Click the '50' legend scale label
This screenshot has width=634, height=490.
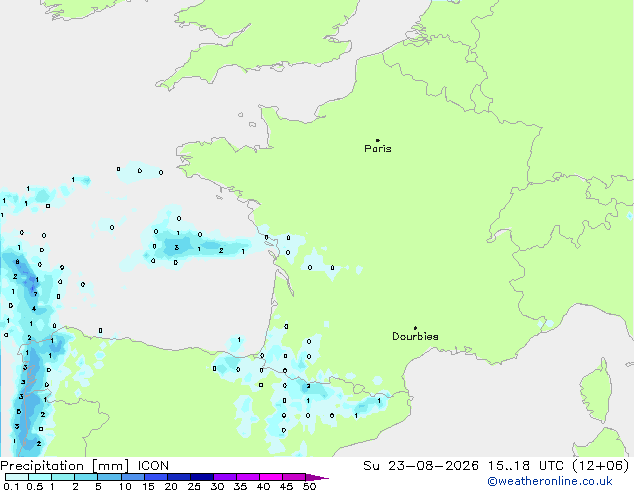click(x=309, y=486)
